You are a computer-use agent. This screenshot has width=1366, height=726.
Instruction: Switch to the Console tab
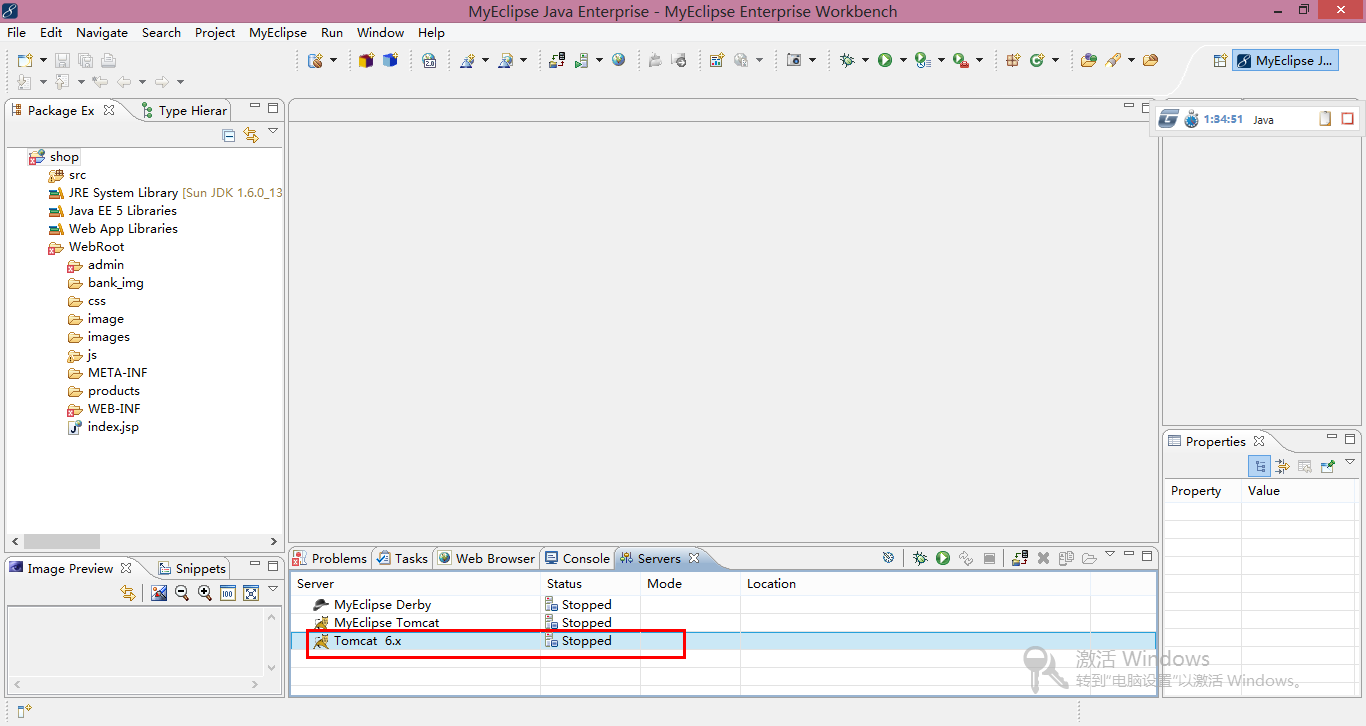(577, 558)
